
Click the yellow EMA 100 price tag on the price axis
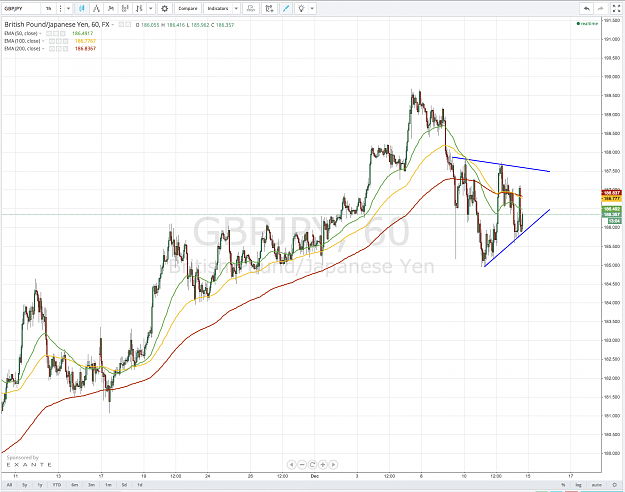point(612,198)
